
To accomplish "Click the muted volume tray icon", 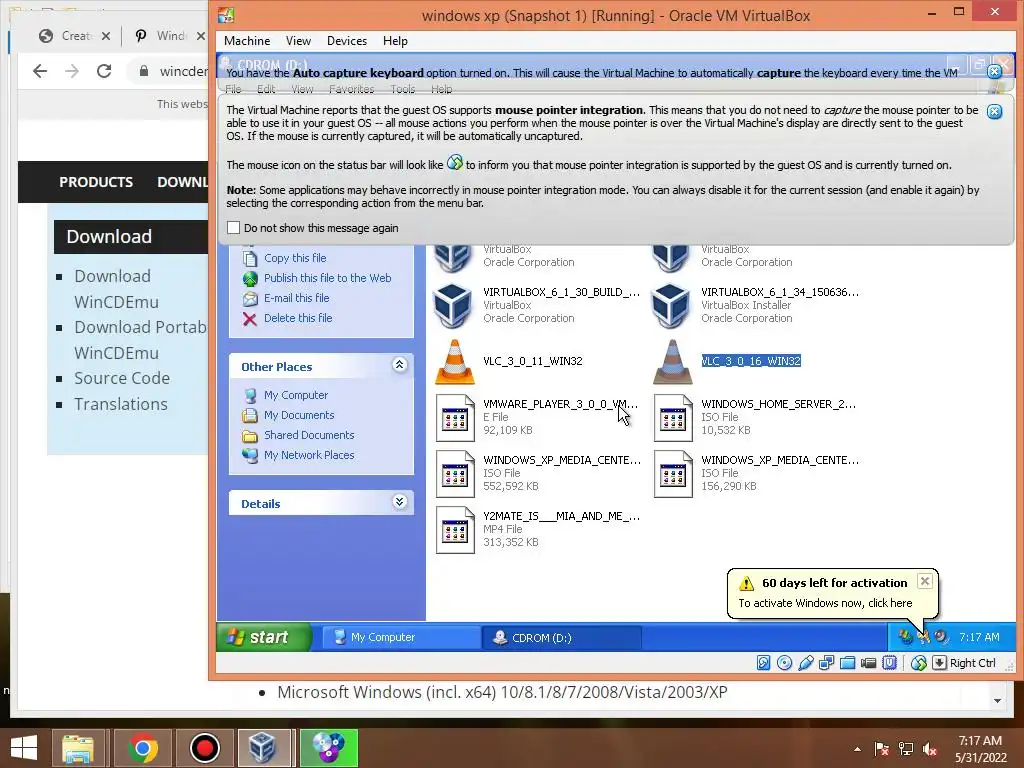I will [930, 749].
